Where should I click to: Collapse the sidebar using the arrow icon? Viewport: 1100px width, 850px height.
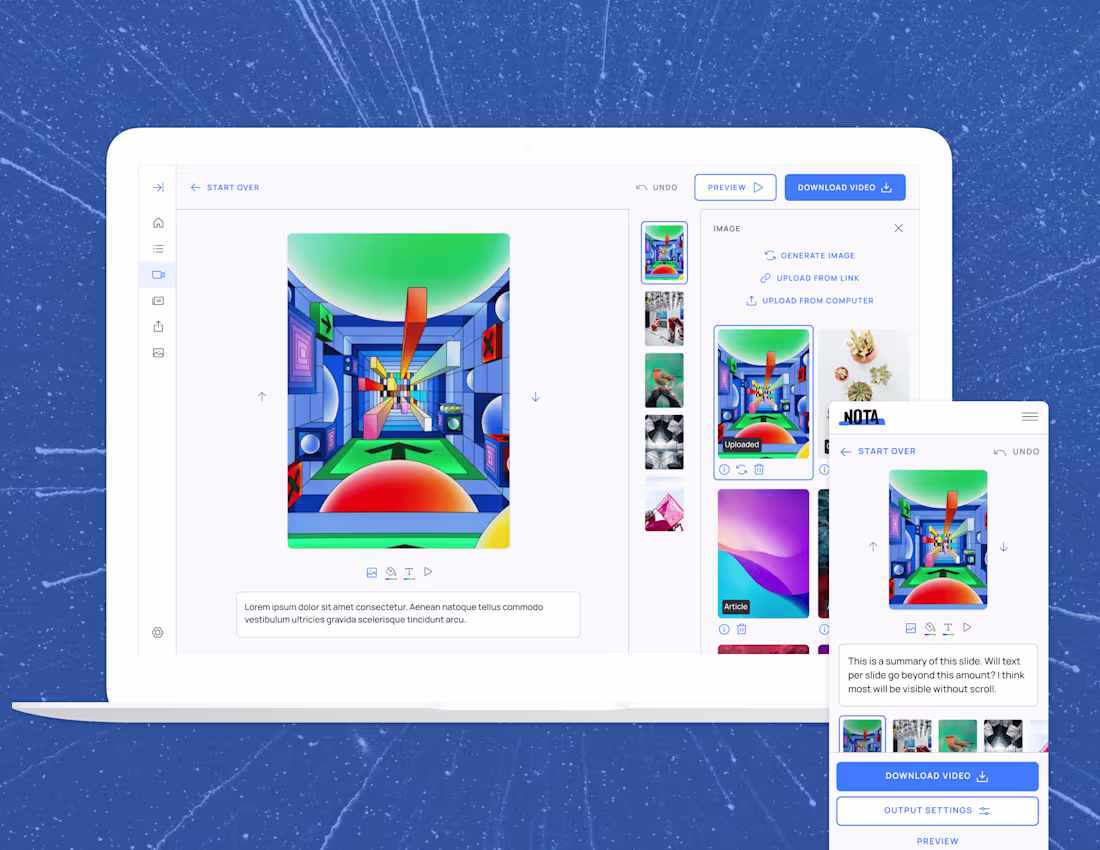[x=157, y=187]
